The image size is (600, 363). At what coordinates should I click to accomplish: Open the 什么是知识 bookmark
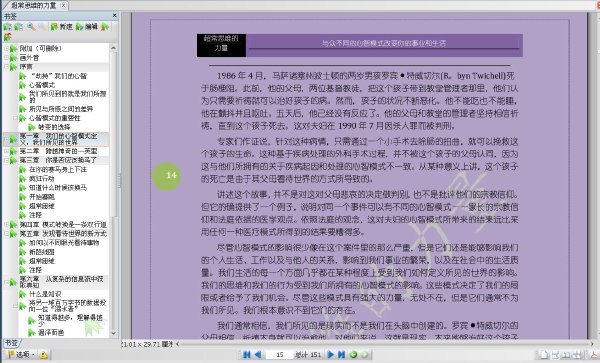click(x=45, y=294)
